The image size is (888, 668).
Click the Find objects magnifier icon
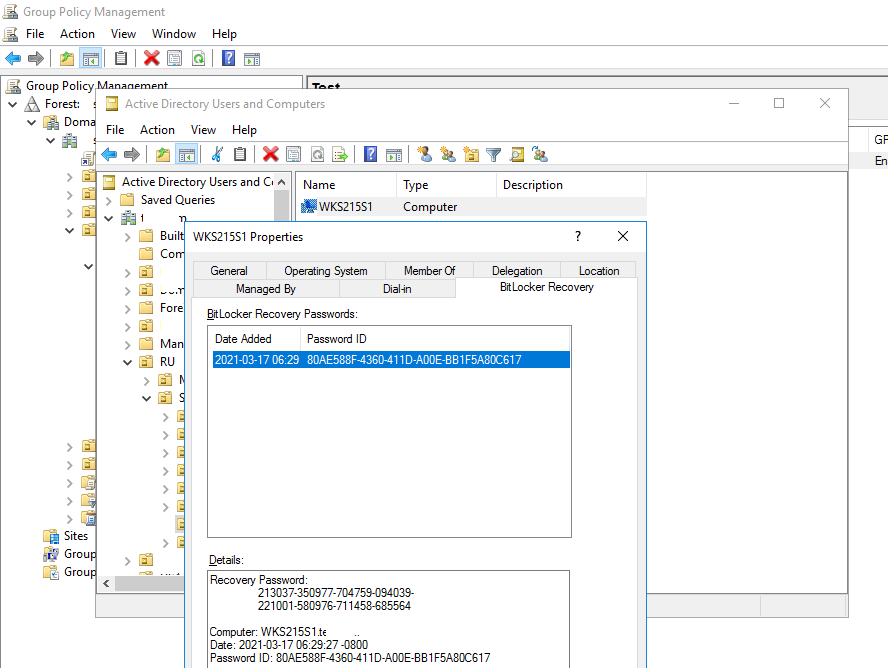pyautogui.click(x=517, y=154)
